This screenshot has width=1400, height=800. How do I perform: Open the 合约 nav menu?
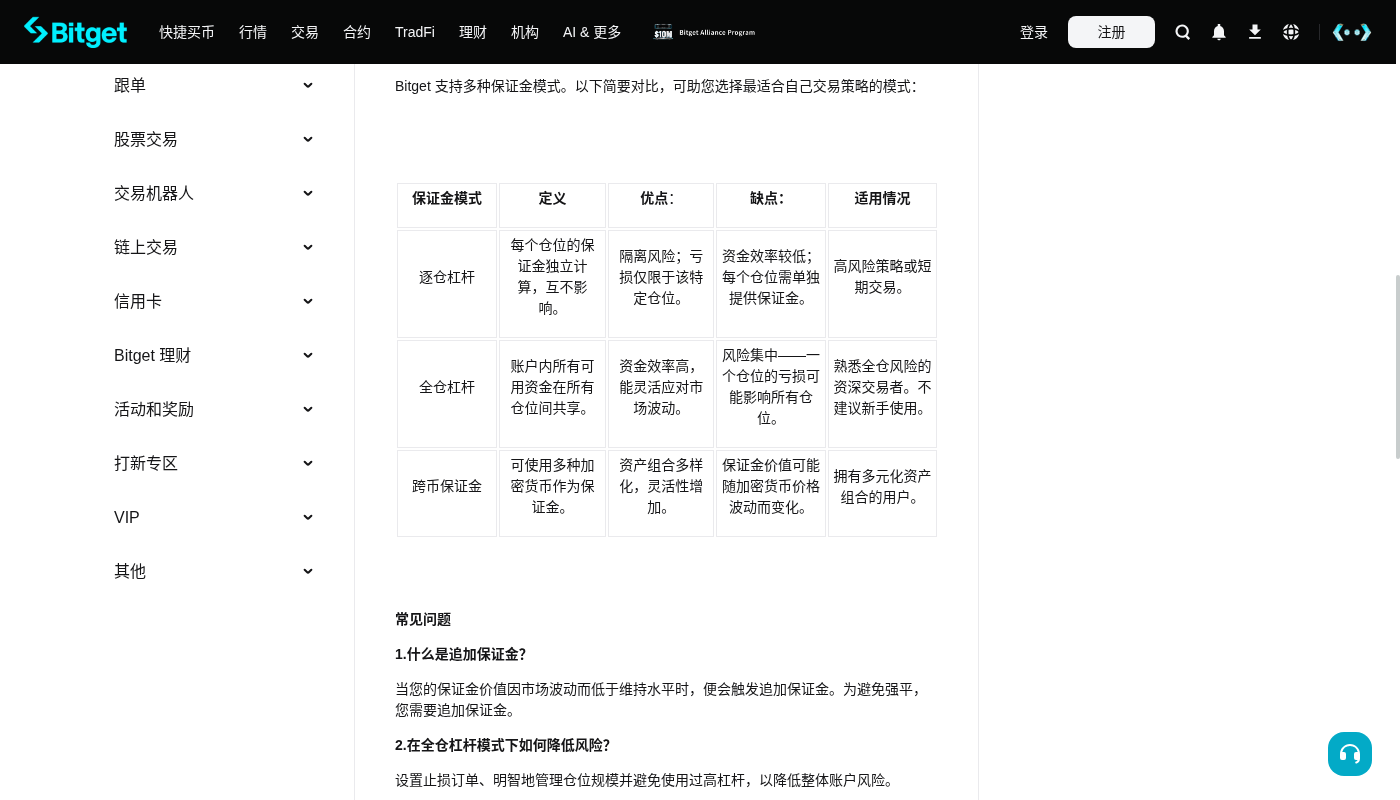(357, 32)
